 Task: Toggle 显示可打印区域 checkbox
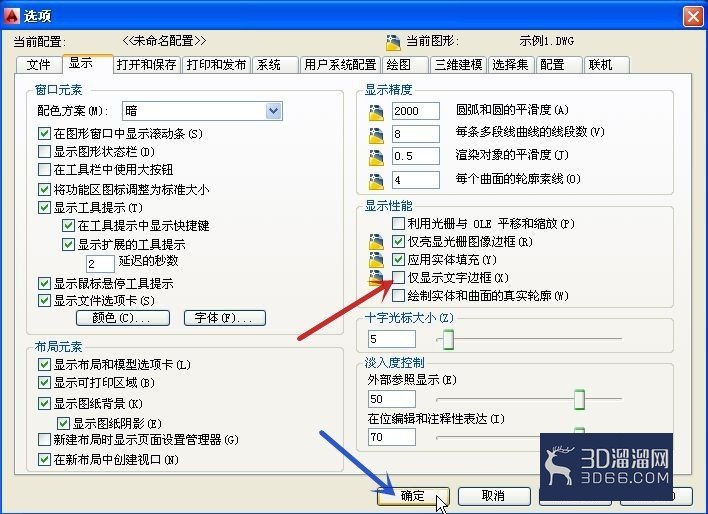coord(44,383)
